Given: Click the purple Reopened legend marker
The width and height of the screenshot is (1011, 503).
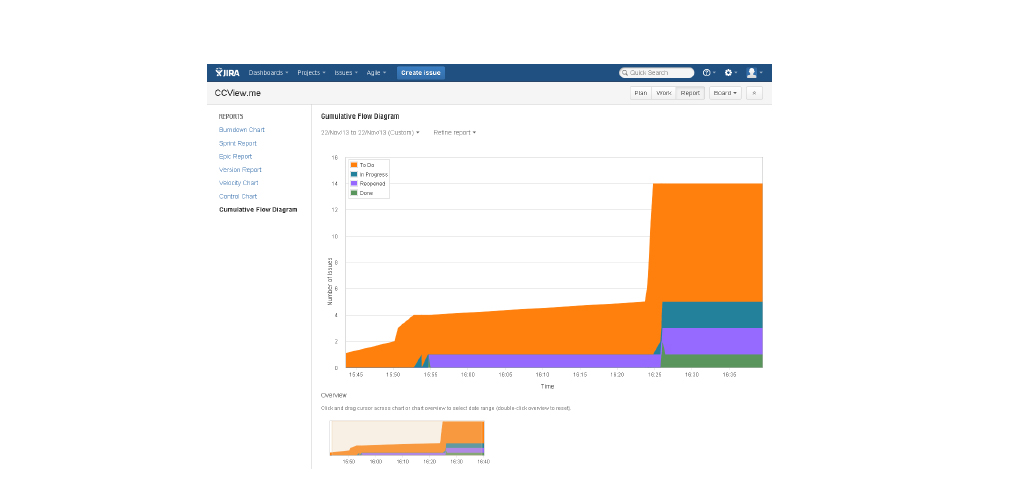Looking at the screenshot, I should click(354, 183).
